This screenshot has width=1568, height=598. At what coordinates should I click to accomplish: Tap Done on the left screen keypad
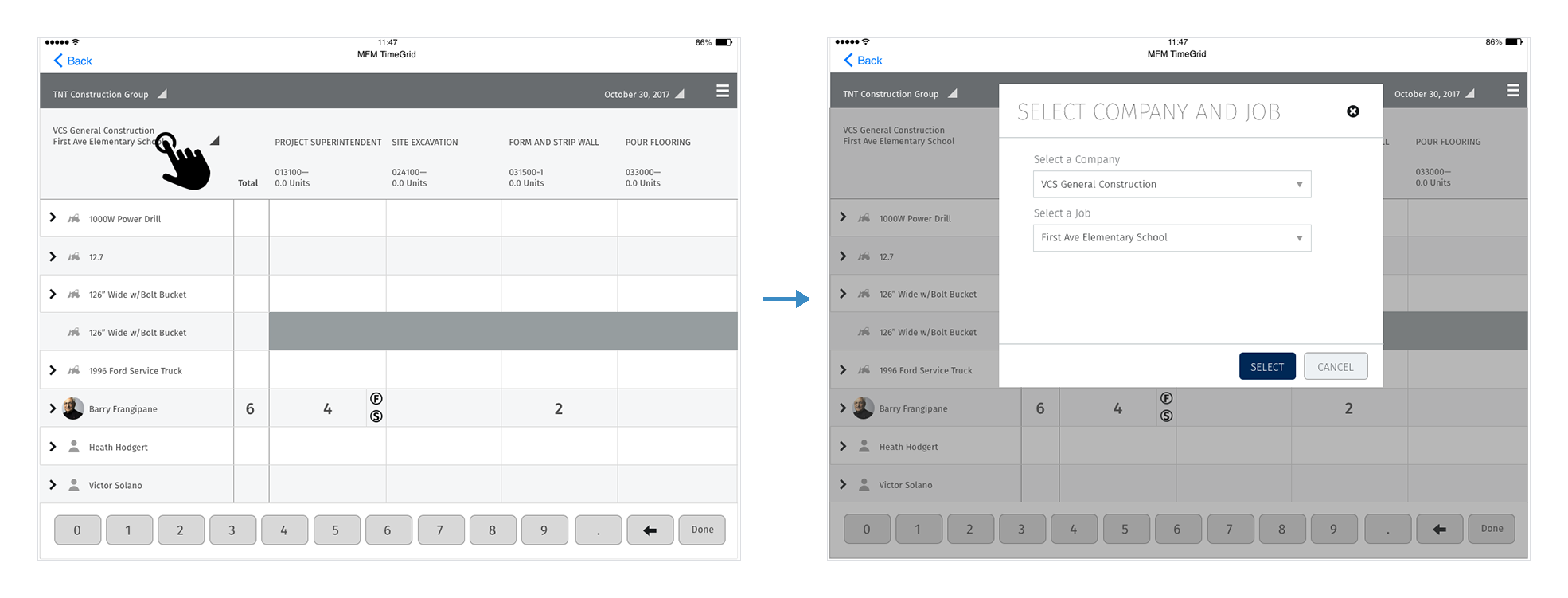[x=702, y=530]
